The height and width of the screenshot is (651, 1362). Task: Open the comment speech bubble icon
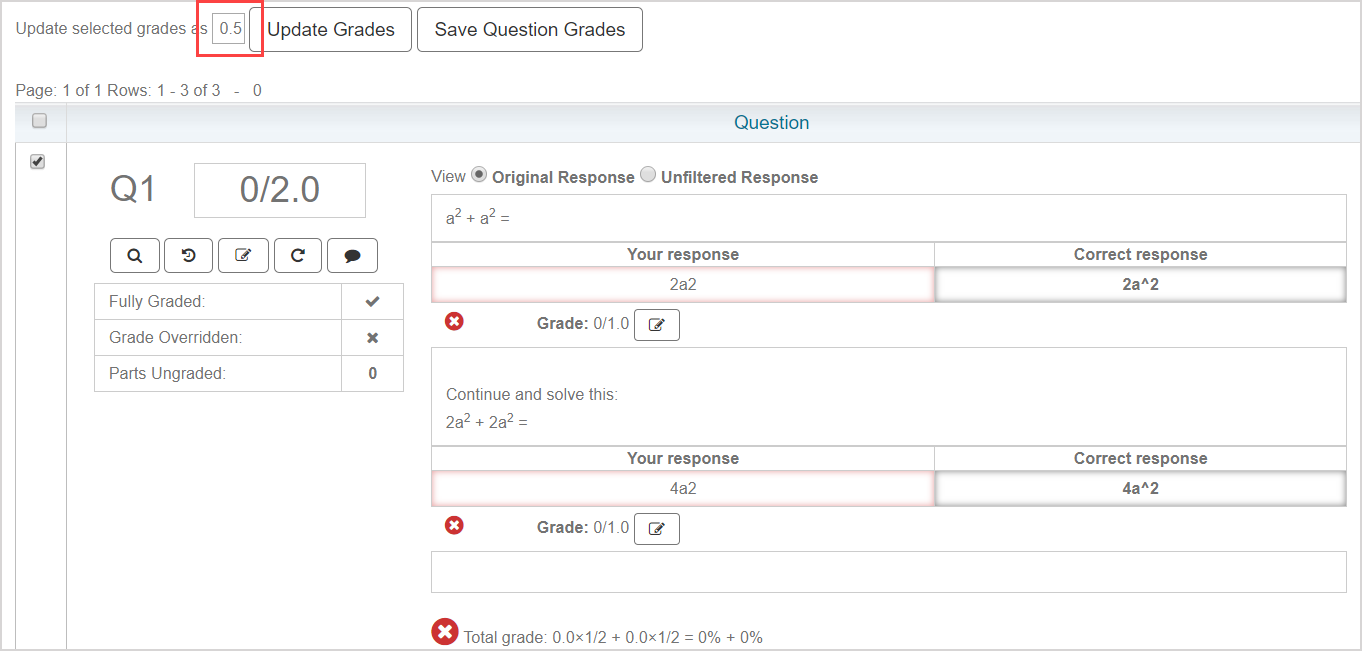click(x=352, y=256)
